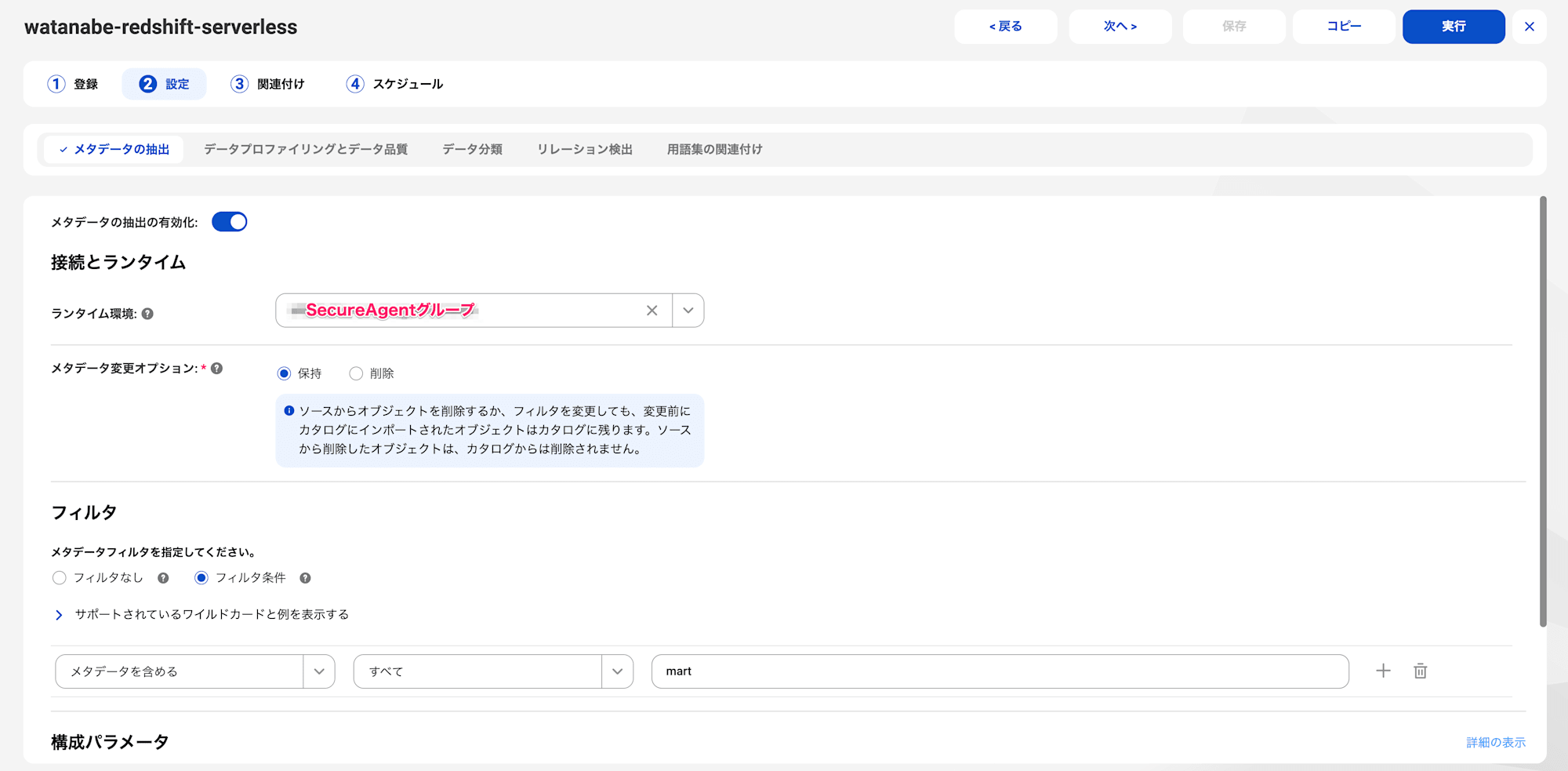Open データプロファイリングとデータ品質 tab
The height and width of the screenshot is (771, 1568).
pyautogui.click(x=306, y=149)
